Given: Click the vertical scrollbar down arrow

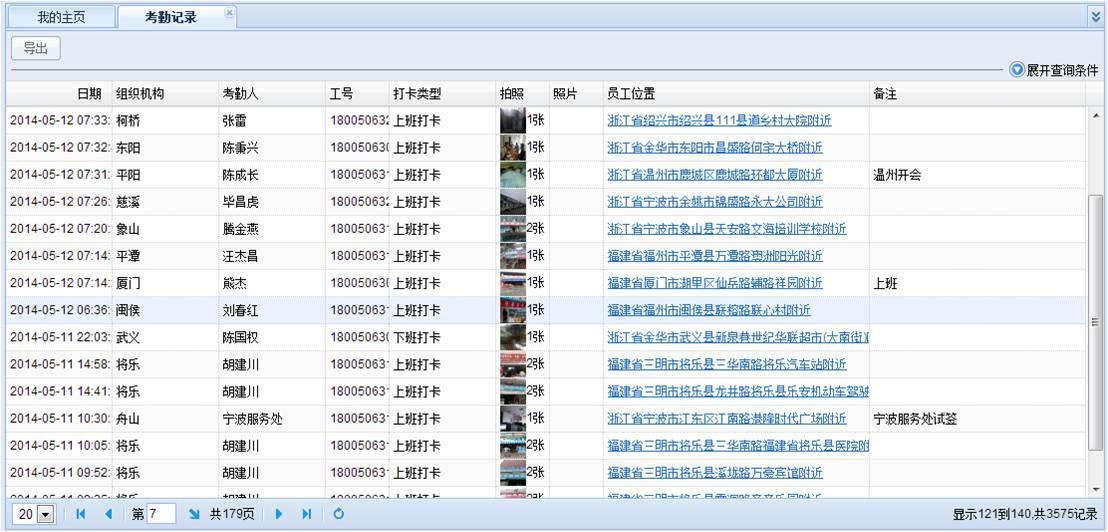Looking at the screenshot, I should coord(1096,489).
